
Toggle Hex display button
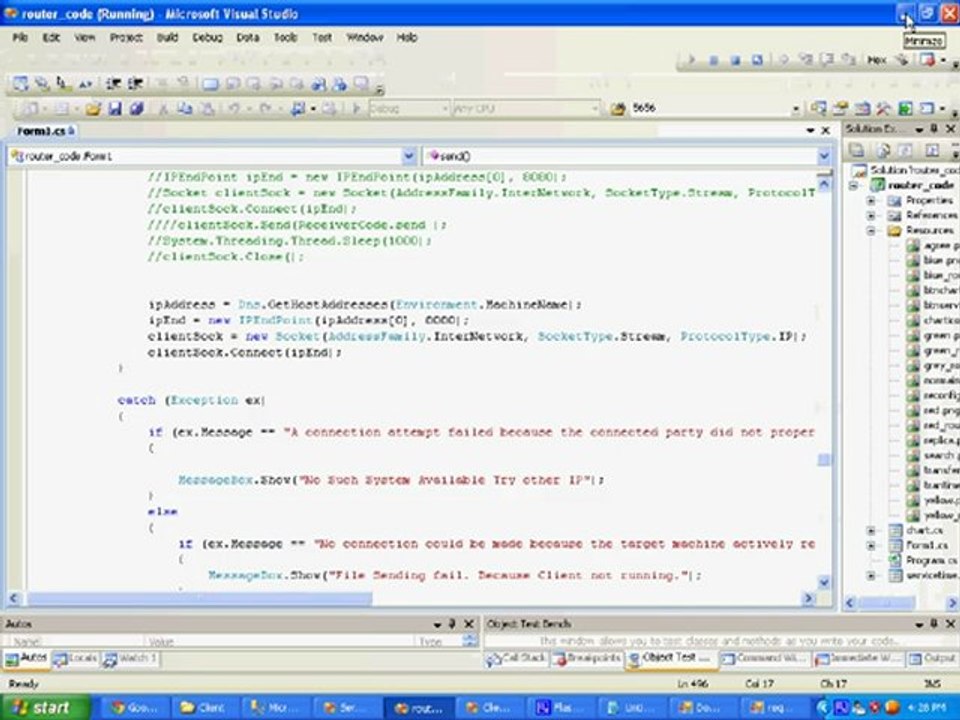(x=877, y=60)
